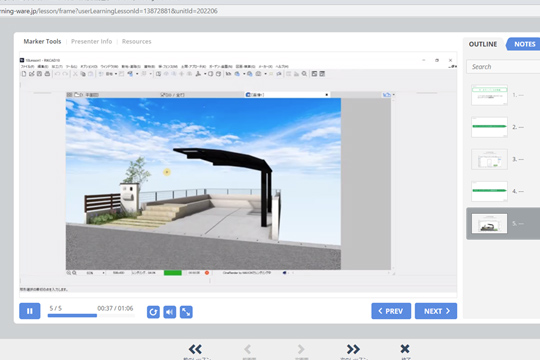Select the Marker Tools tab
Screen dimensions: 540x360
(42, 41)
